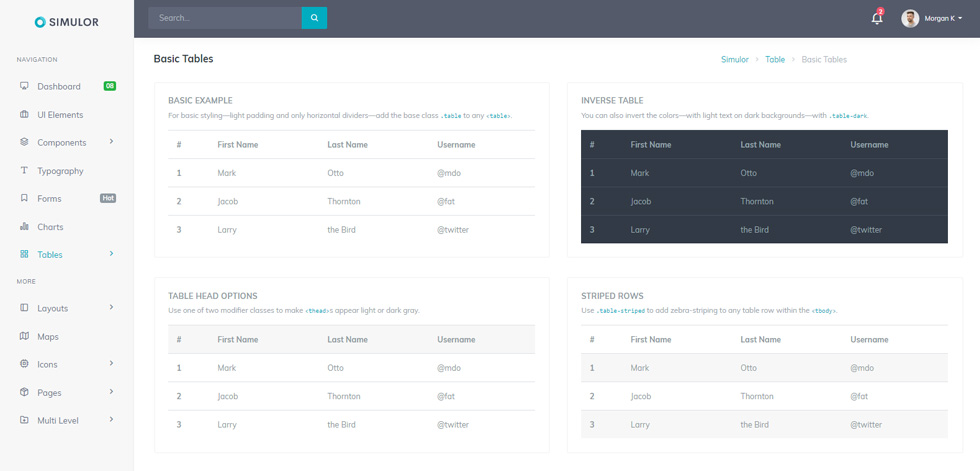Click Jacob in the Inverse Table
980x471 pixels.
pos(640,201)
